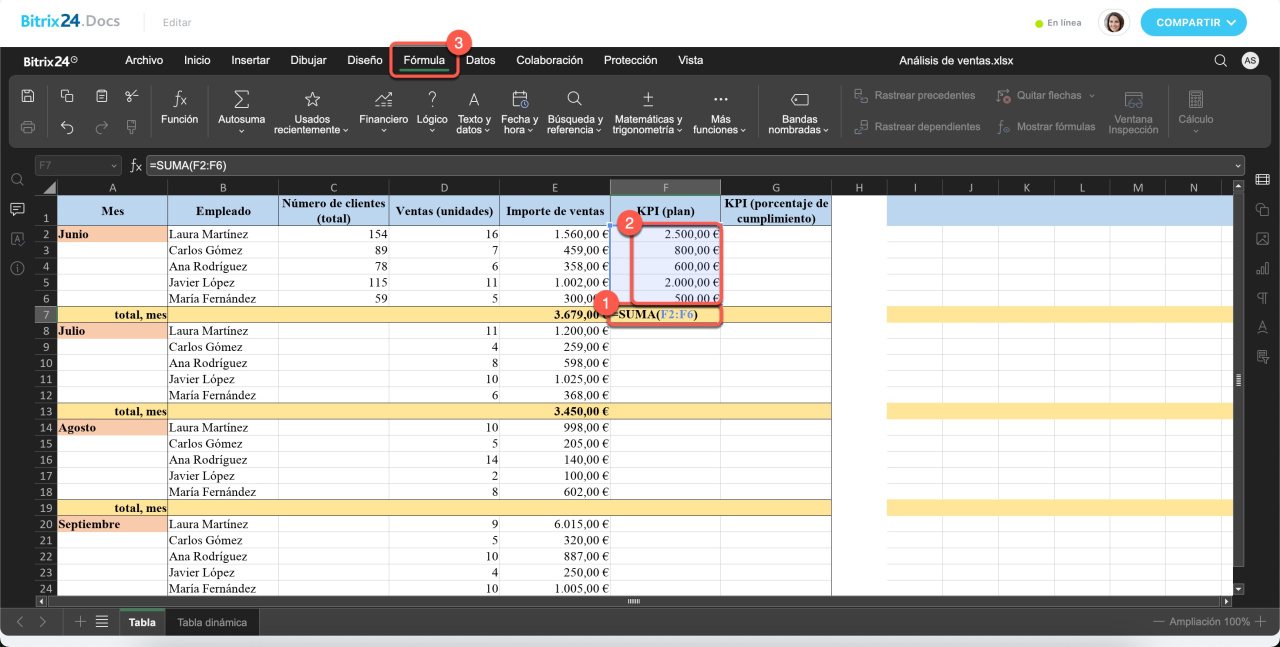The image size is (1280, 647).
Task: Open comments icon in left sidebar
Action: point(17,209)
